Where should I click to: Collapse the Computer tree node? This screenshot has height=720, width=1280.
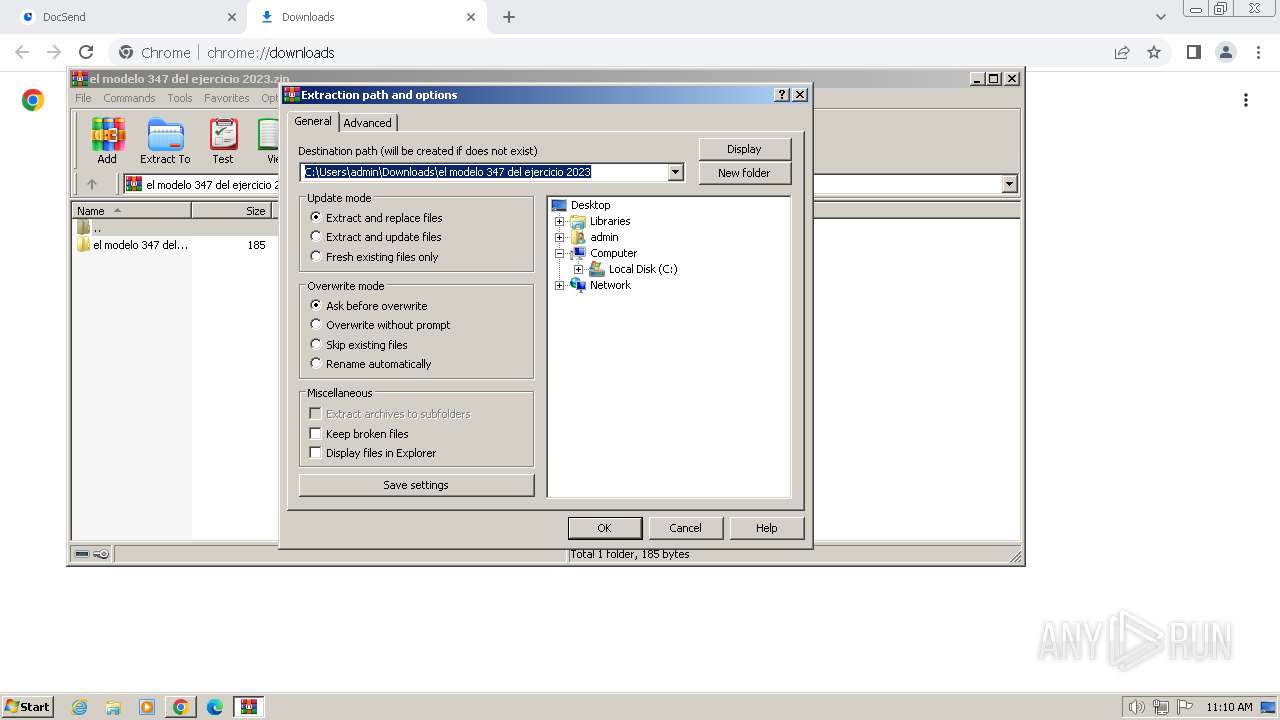(x=560, y=253)
